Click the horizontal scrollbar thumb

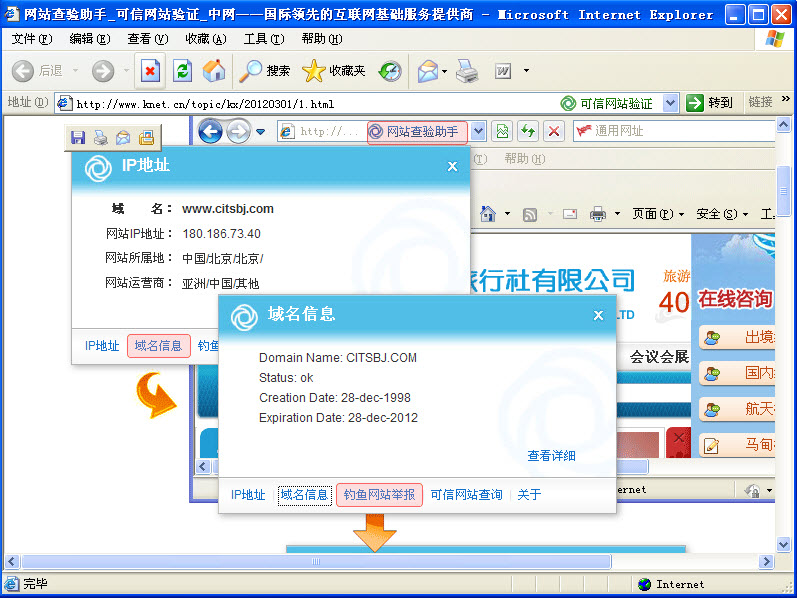tap(316, 561)
